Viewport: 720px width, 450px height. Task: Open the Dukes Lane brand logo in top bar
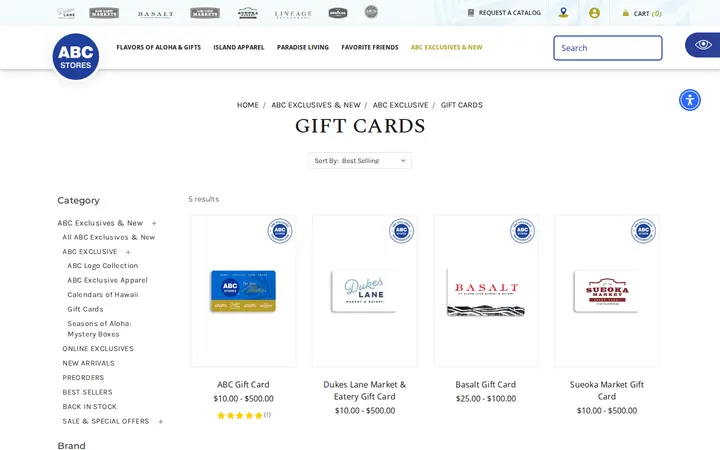click(66, 13)
